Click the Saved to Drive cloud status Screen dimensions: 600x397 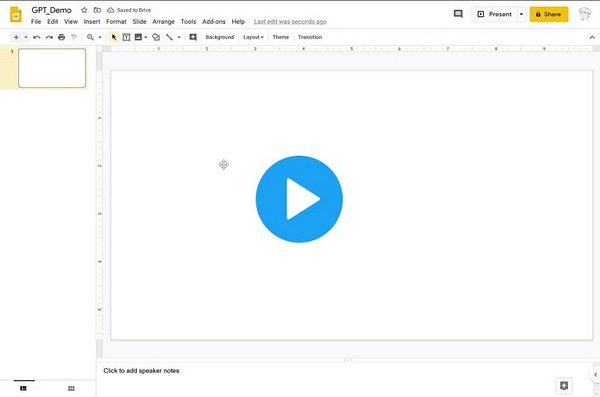coord(129,10)
